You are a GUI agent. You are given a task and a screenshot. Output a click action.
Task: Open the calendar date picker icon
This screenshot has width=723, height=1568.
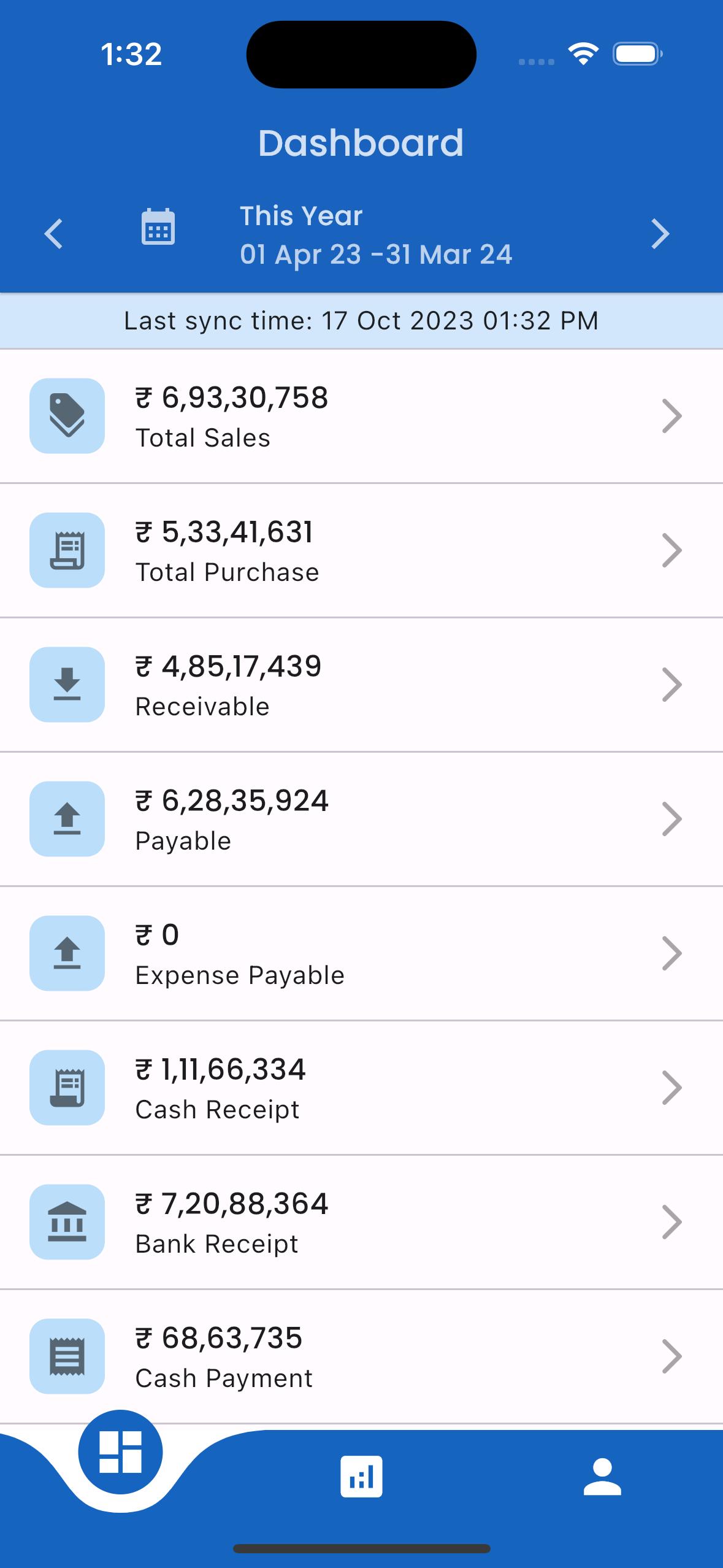click(158, 227)
